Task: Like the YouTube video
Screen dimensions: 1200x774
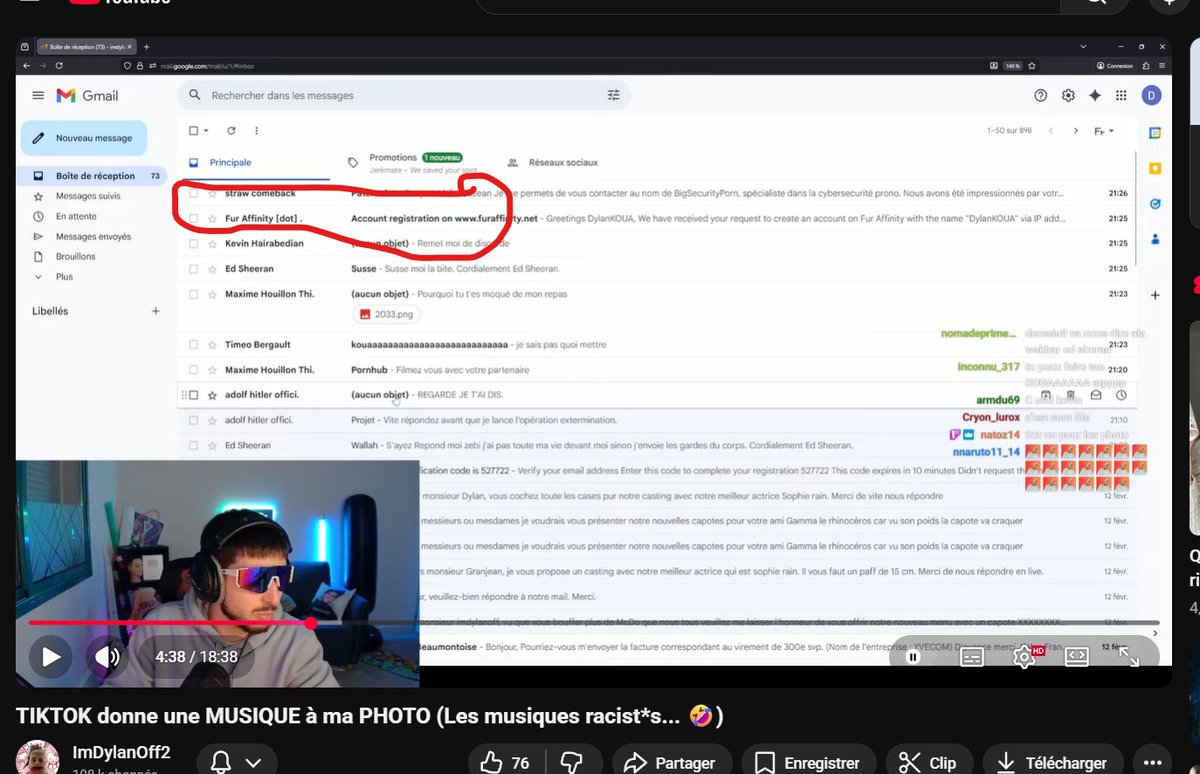Action: [505, 763]
